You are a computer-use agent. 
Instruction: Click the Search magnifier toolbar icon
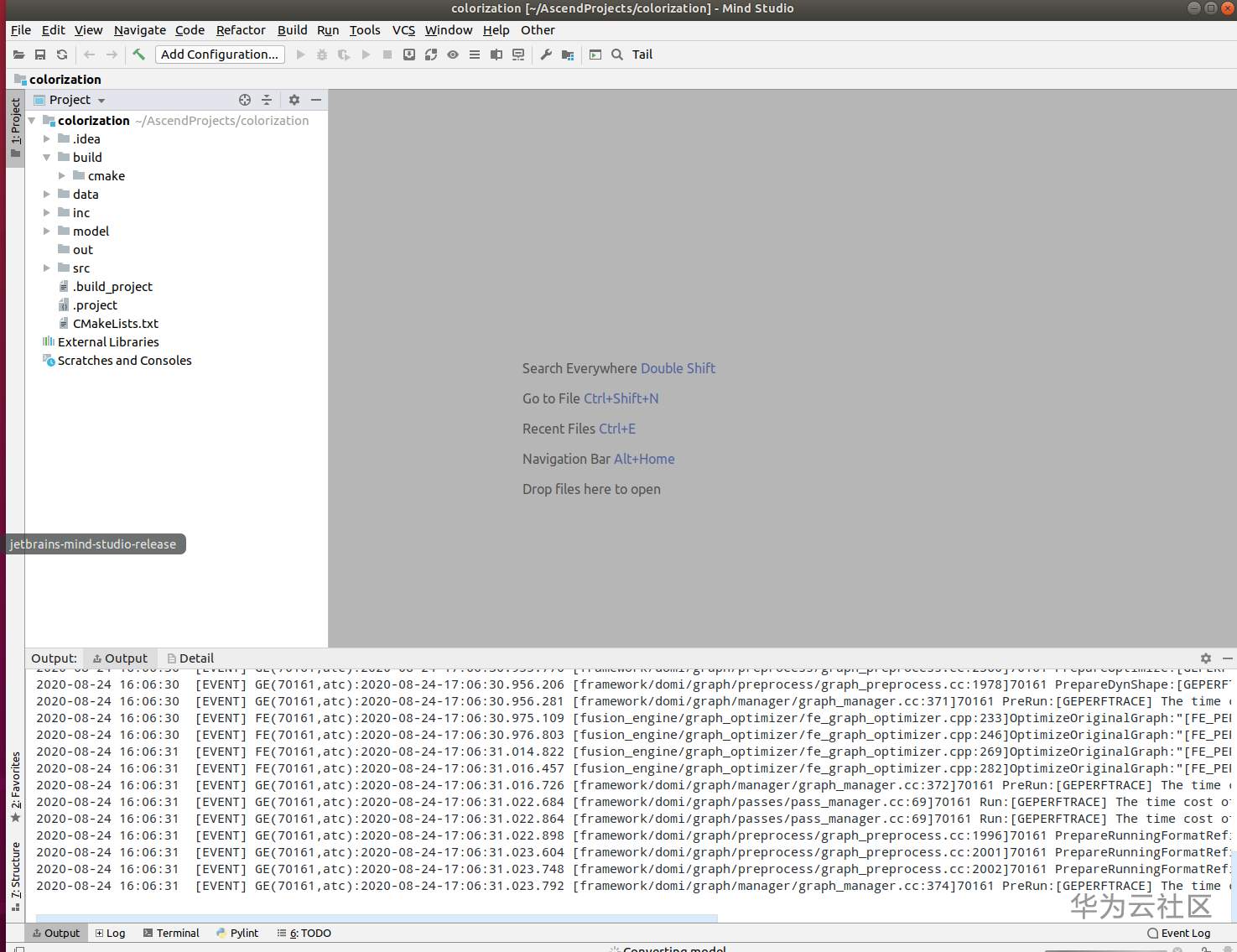point(617,55)
